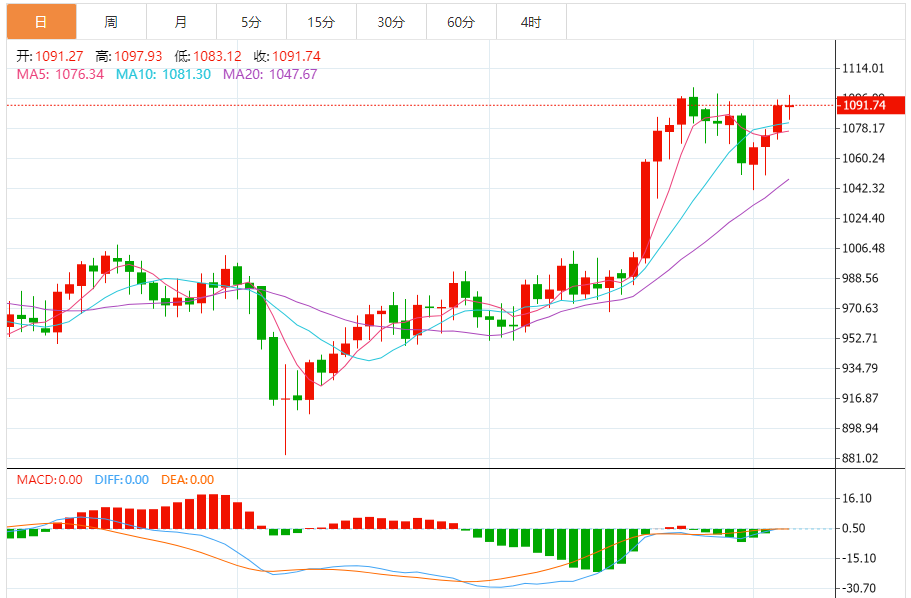Click the DEA:0.00 indicator label

click(x=188, y=480)
